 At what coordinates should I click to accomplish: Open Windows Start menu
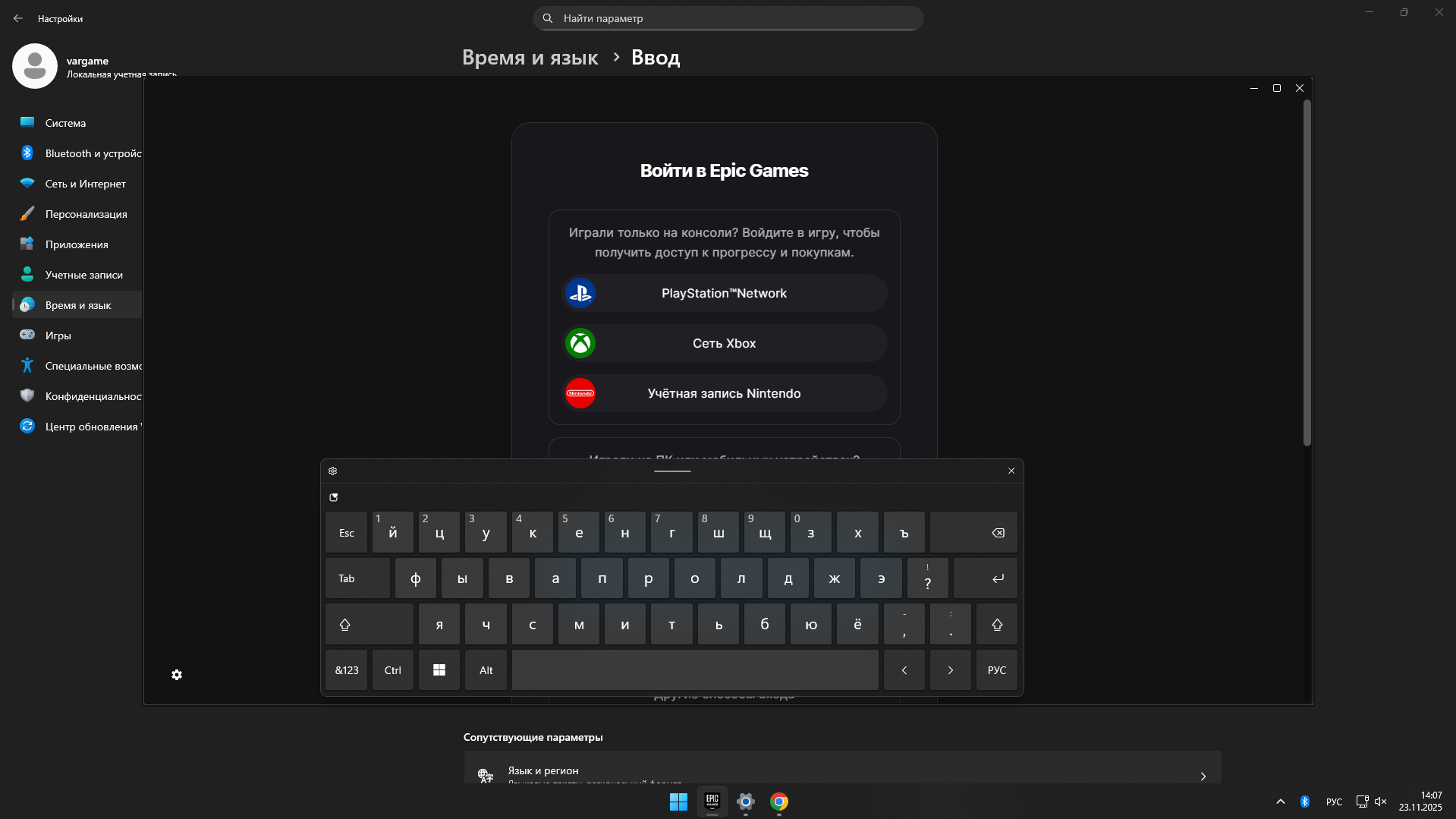point(678,802)
